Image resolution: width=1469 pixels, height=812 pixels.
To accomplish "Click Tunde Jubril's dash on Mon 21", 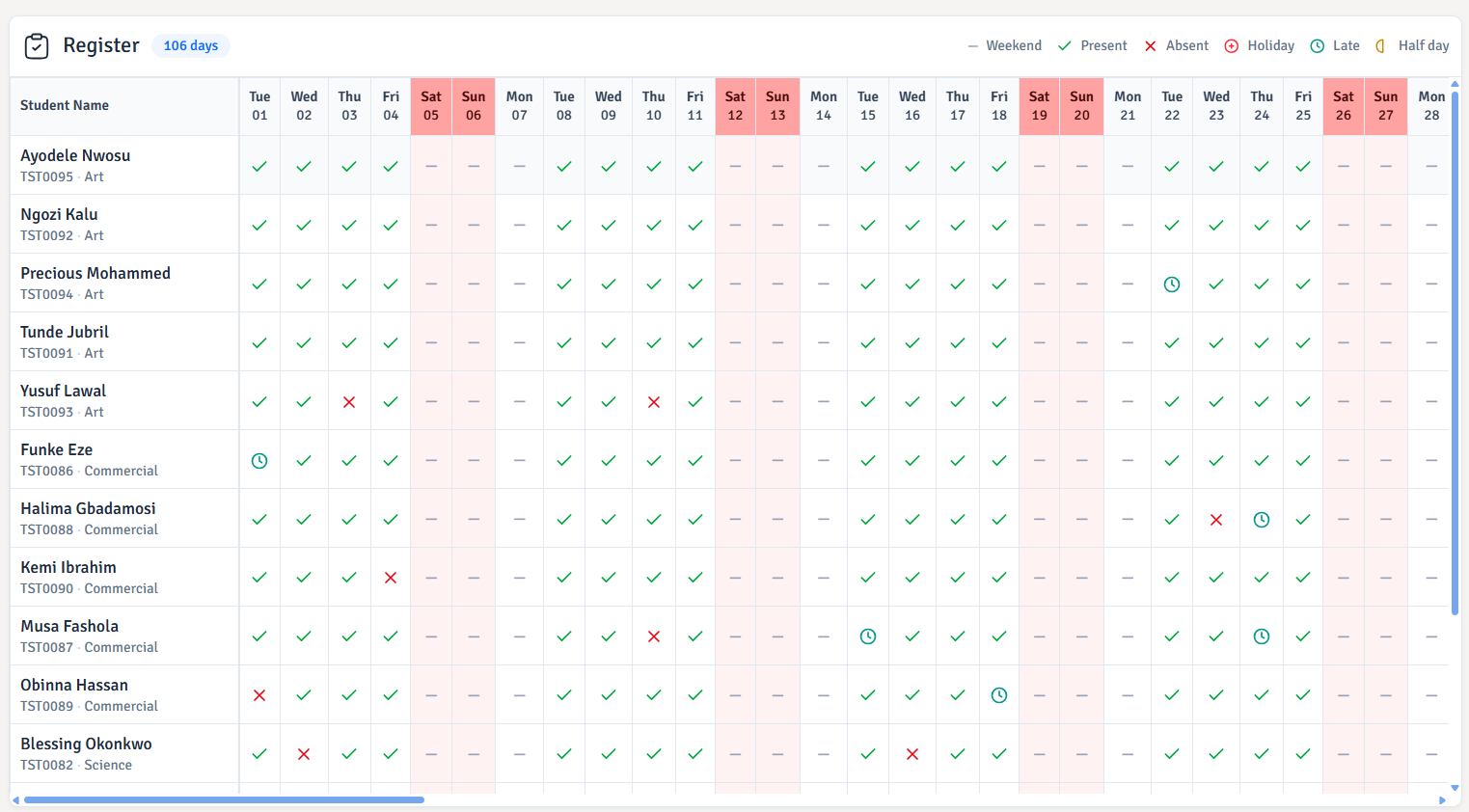I will click(1128, 343).
